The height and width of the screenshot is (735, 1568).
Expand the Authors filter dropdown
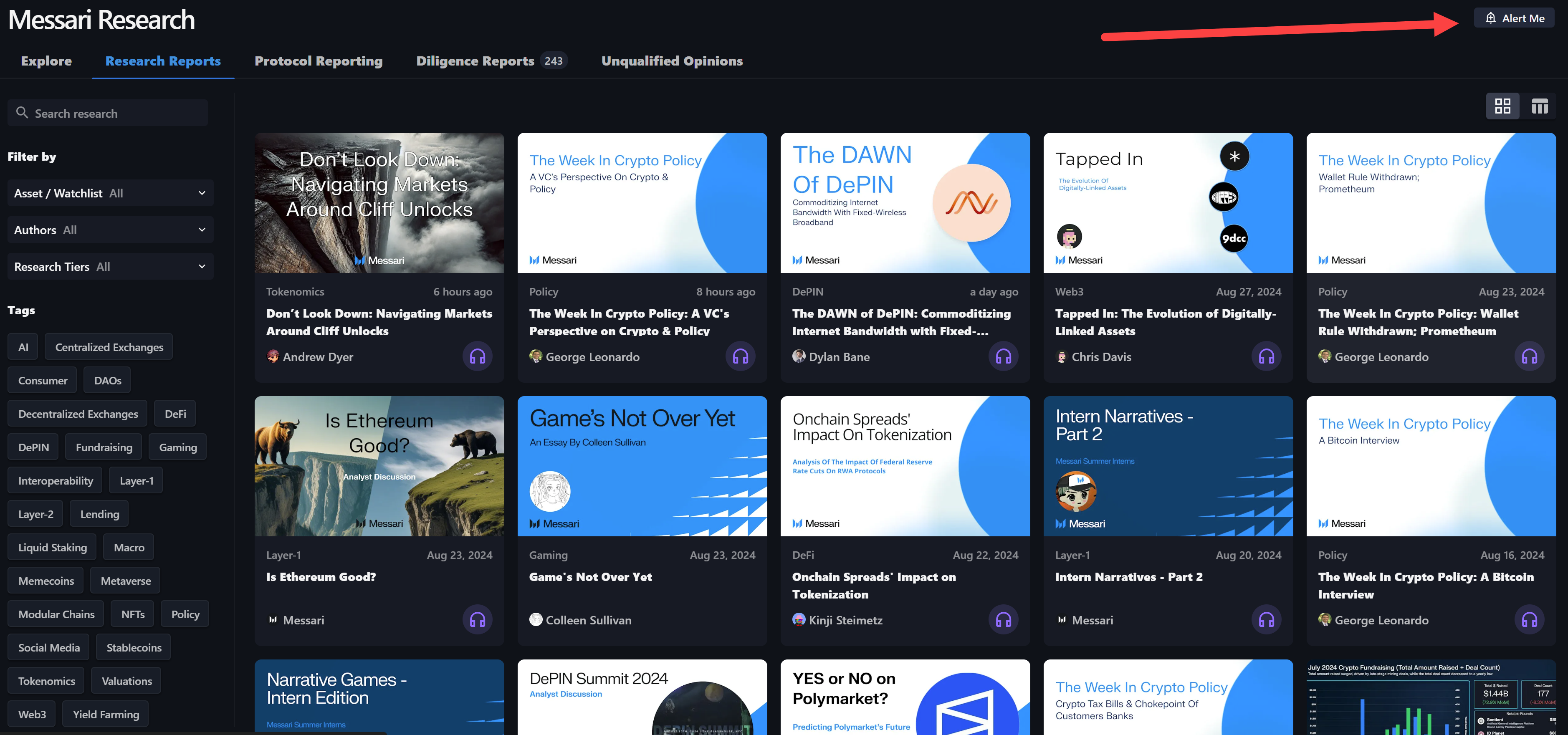[x=110, y=230]
